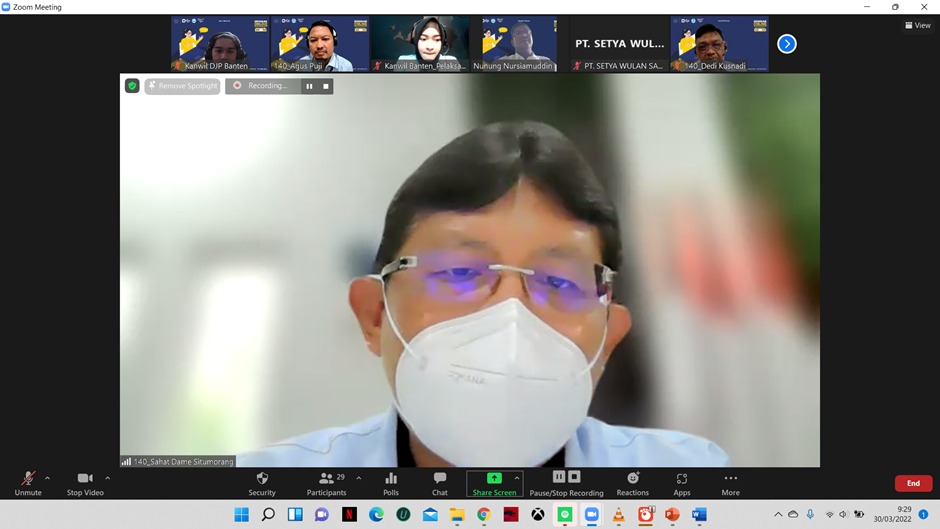Expand the Participants options arrow
Screen dimensions: 940x529
[x=359, y=478]
